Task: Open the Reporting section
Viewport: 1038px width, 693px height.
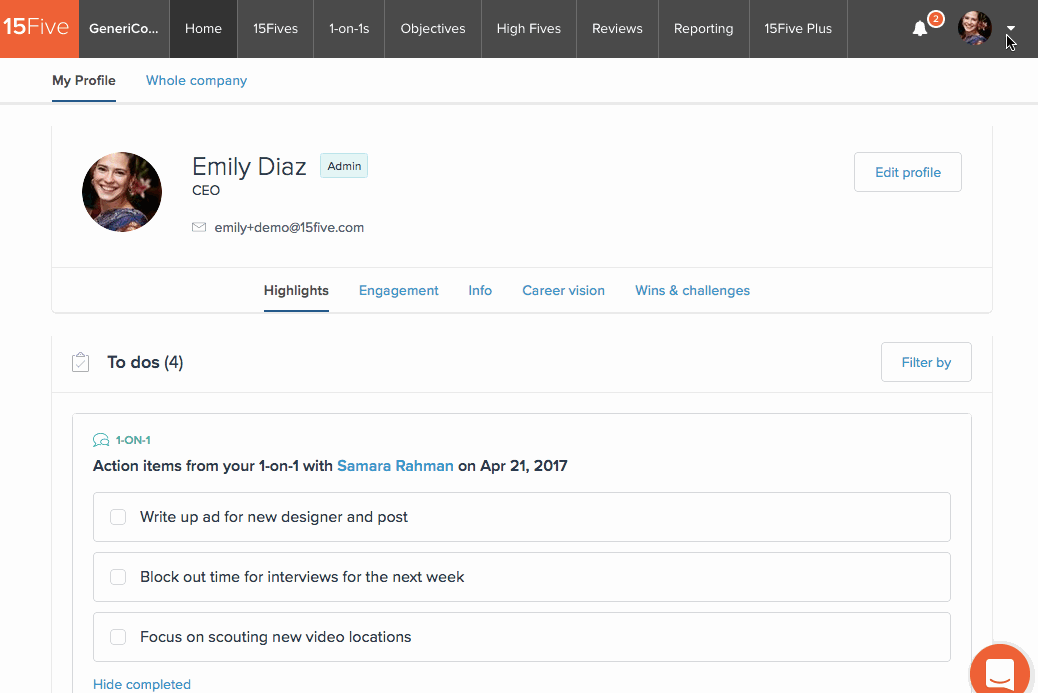Action: click(x=704, y=28)
